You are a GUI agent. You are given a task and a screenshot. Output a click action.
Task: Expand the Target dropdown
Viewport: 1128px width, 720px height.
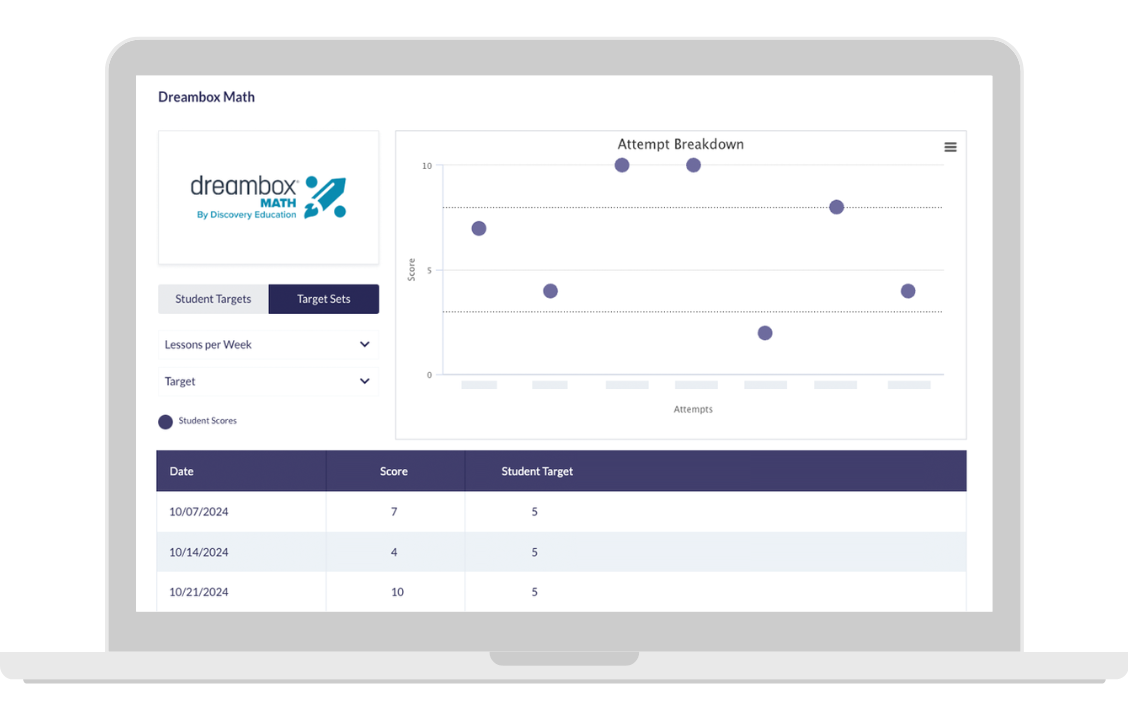click(267, 381)
